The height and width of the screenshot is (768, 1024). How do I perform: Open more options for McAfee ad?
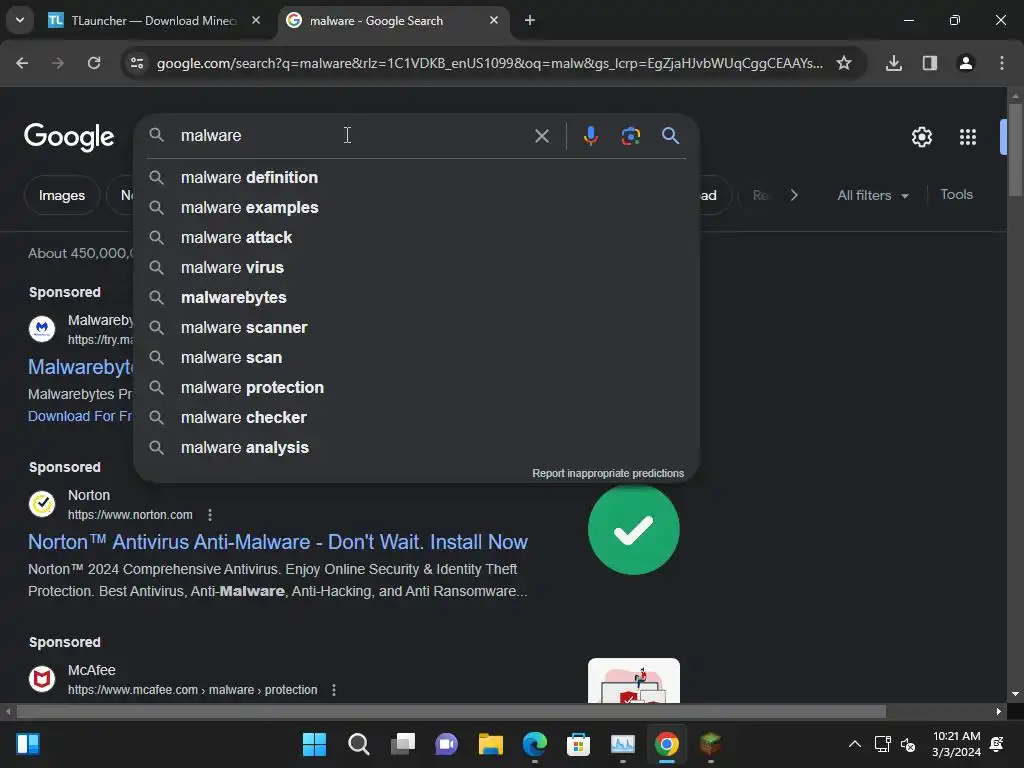tap(334, 690)
